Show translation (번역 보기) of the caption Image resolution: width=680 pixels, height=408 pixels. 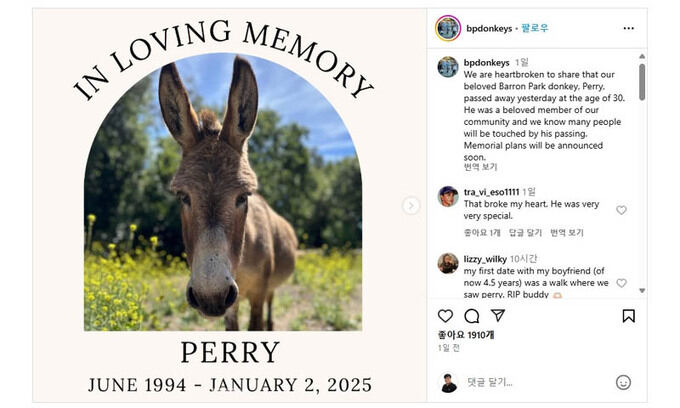pos(481,167)
